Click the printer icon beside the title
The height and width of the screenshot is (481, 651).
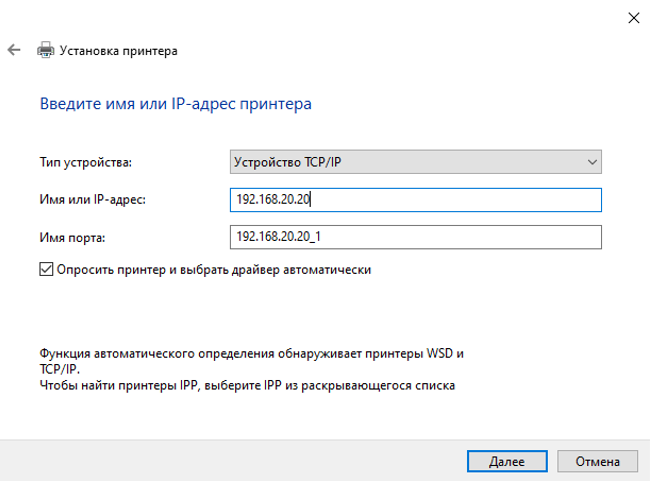(x=45, y=49)
